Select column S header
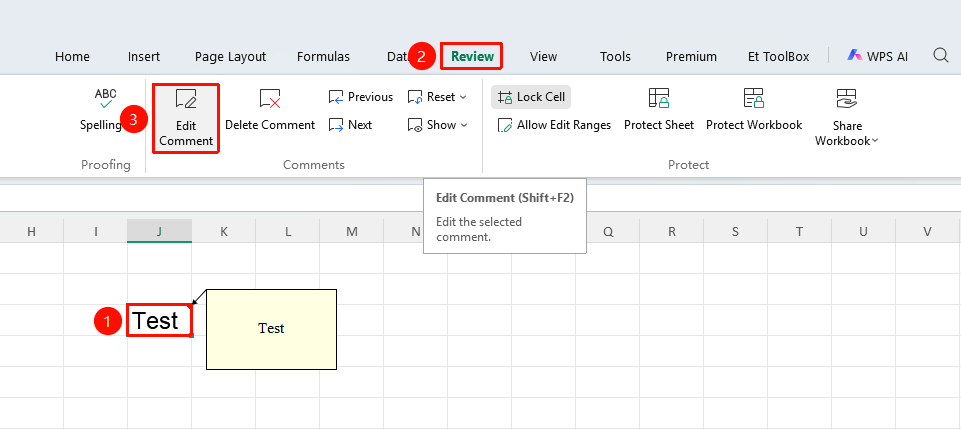961x429 pixels. point(735,231)
